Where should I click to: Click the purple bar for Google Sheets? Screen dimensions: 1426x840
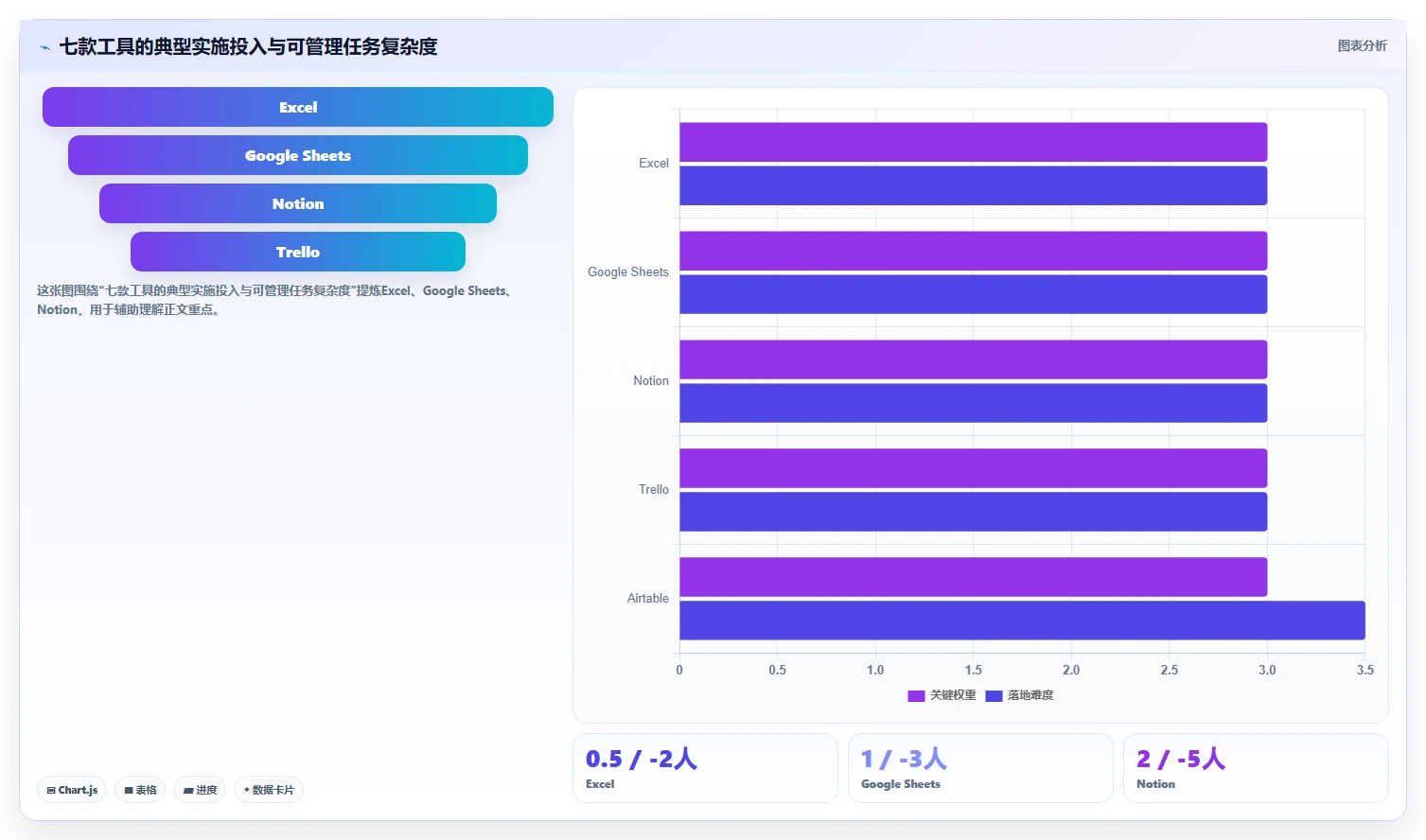[x=973, y=251]
